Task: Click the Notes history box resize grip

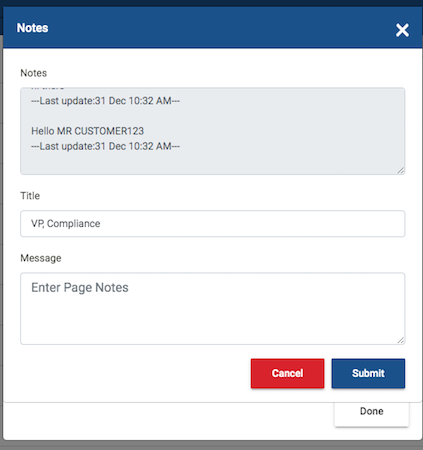Action: click(401, 170)
